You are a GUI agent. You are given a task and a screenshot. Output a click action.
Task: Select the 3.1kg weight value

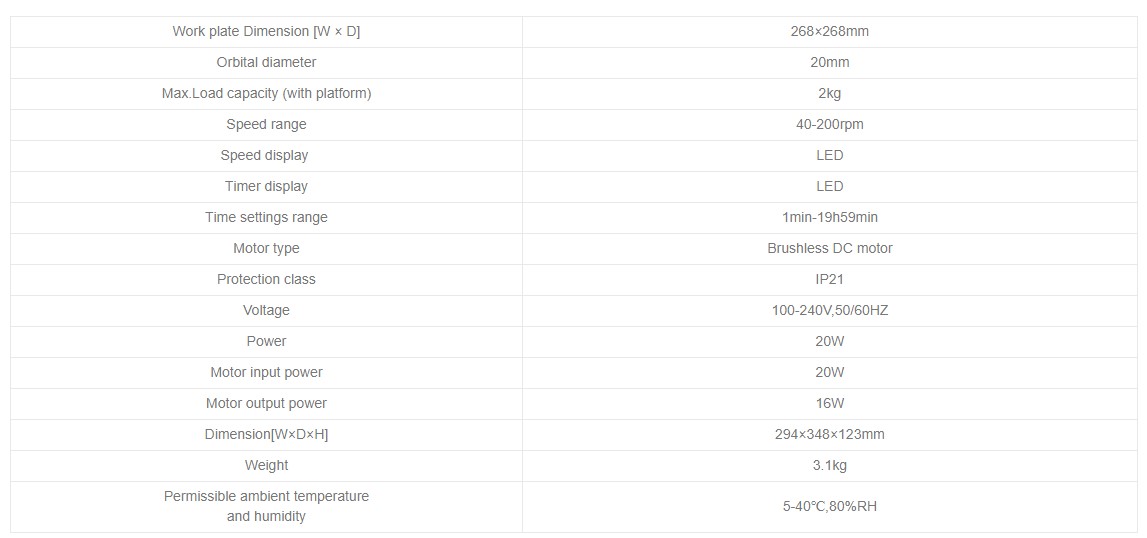829,465
